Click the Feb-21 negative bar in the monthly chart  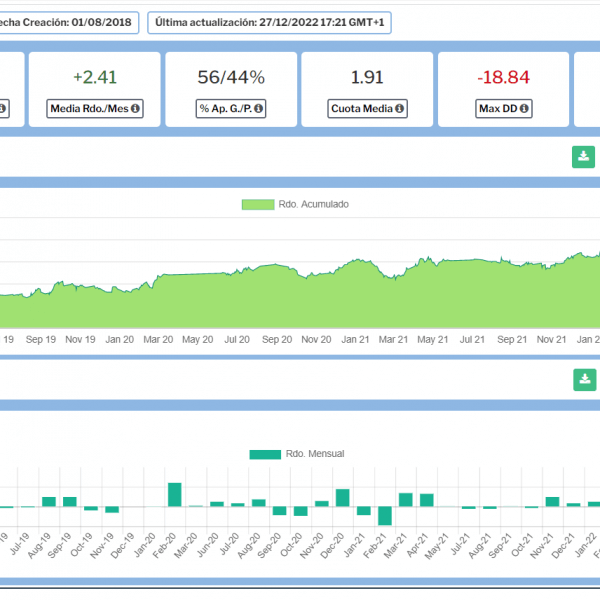click(x=385, y=516)
